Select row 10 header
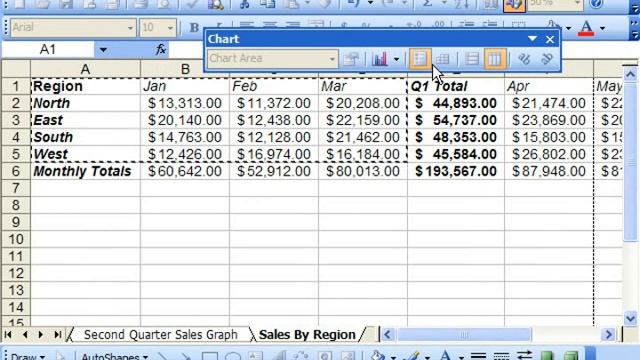 pos(16,240)
